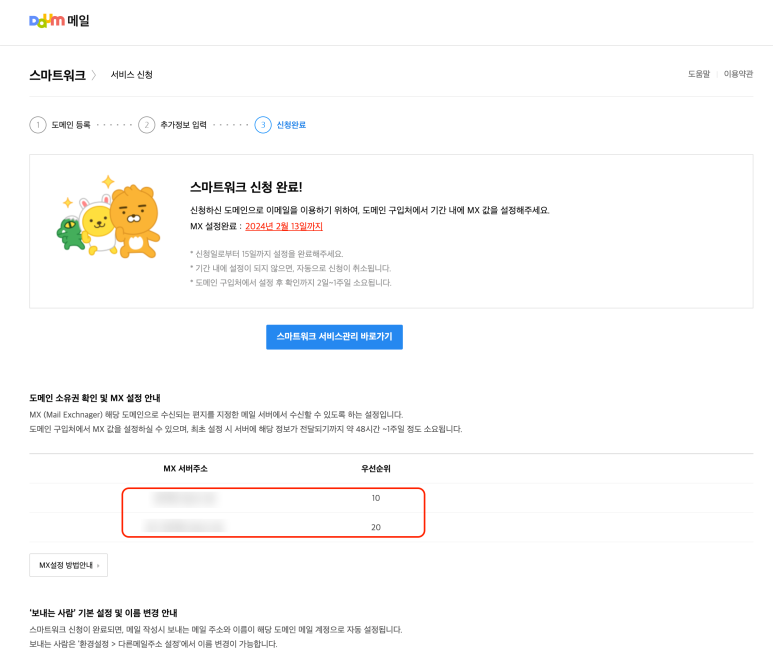Open the MX설정 방법안내 button
773x656 pixels.
click(x=69, y=565)
